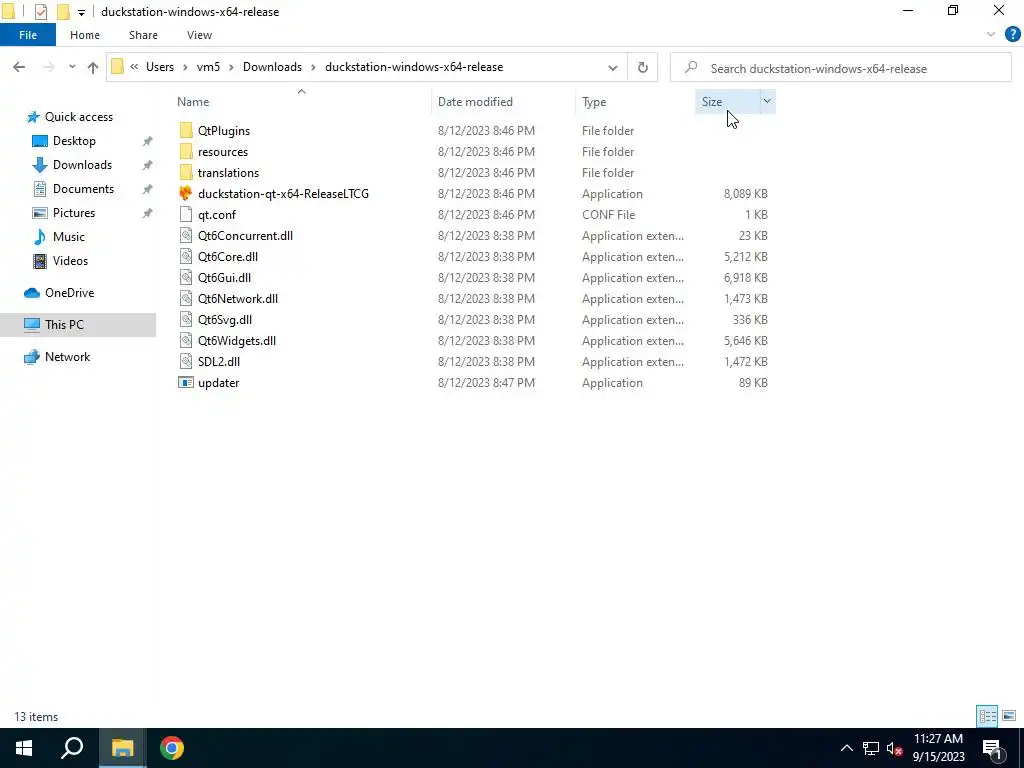Viewport: 1024px width, 768px height.
Task: Select the Qt6Network.dll file icon
Action: point(186,298)
